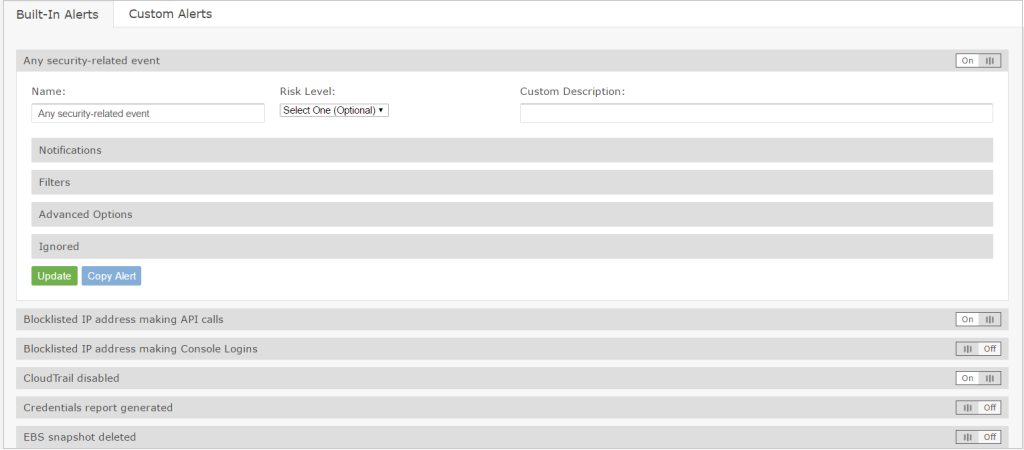Turn off the CloudTrail disabled alert
Screen dimensions: 1024x450
977,378
